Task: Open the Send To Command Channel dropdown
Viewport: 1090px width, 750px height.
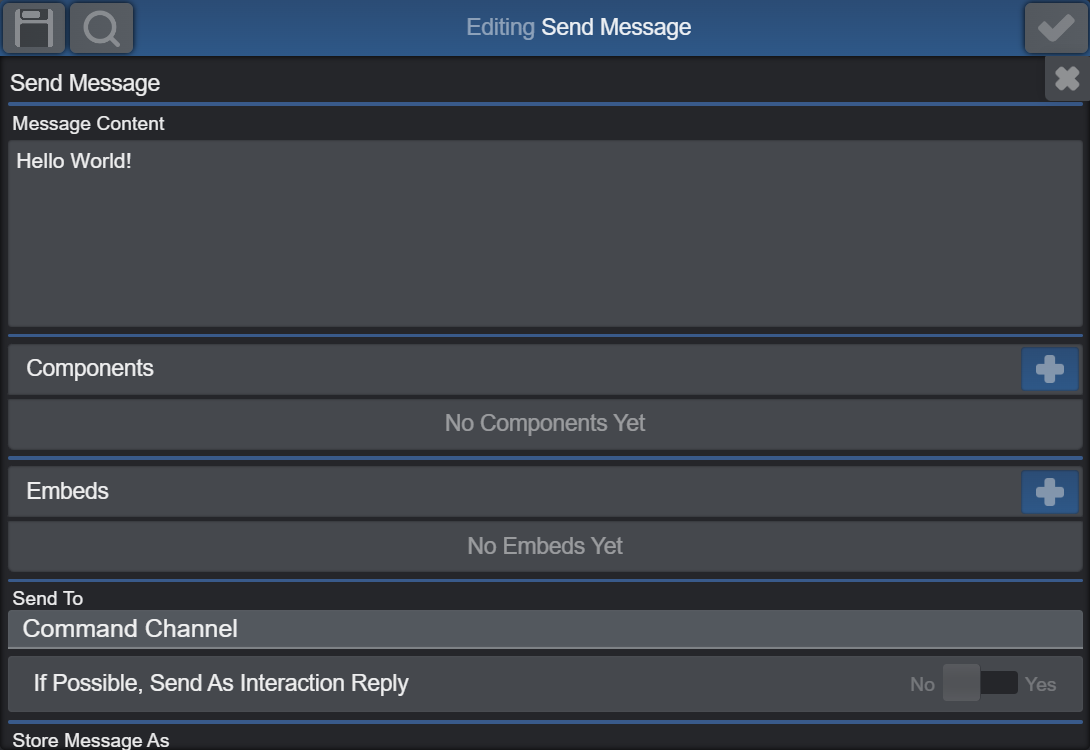Action: click(545, 629)
